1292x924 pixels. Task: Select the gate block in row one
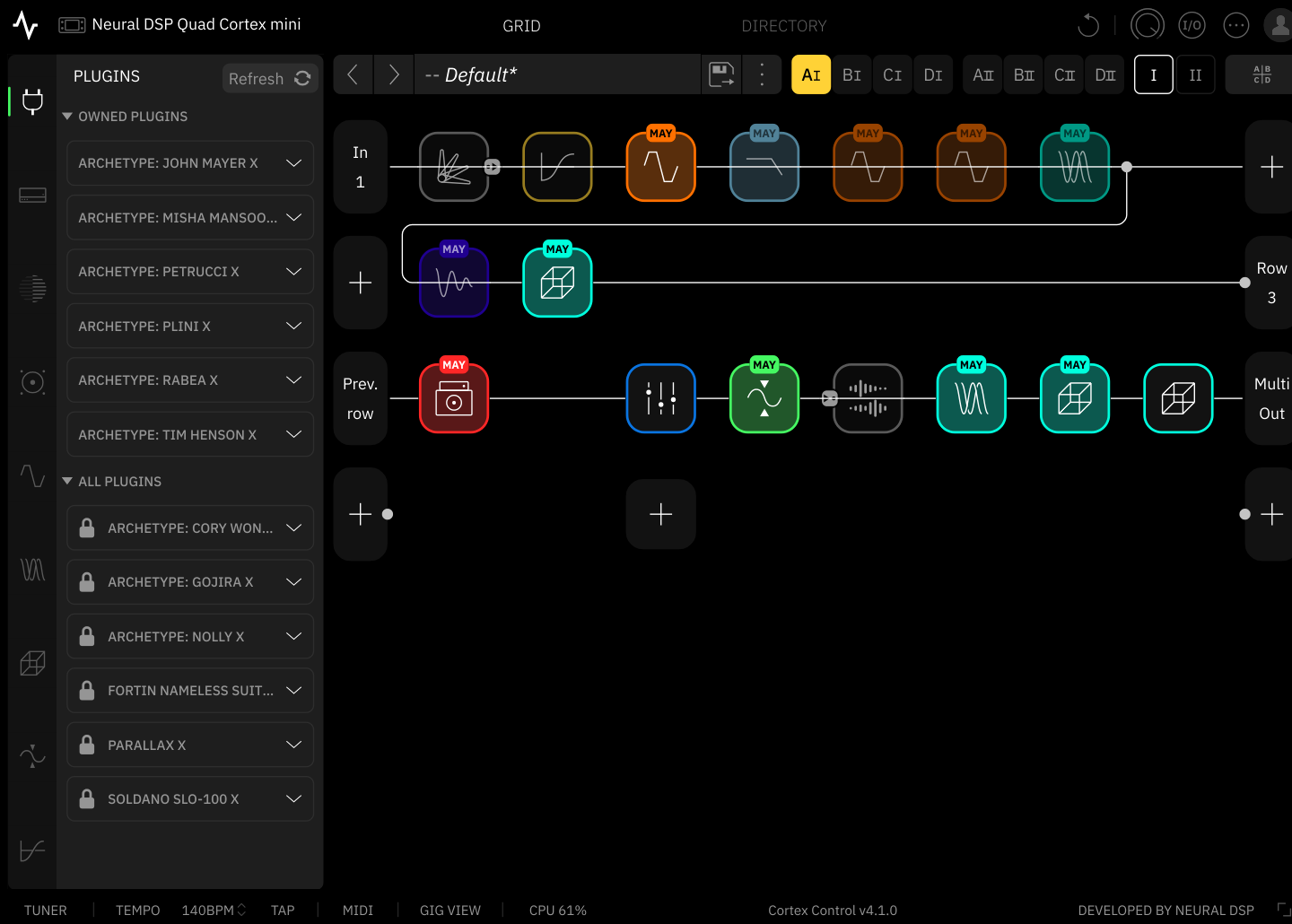(x=454, y=167)
